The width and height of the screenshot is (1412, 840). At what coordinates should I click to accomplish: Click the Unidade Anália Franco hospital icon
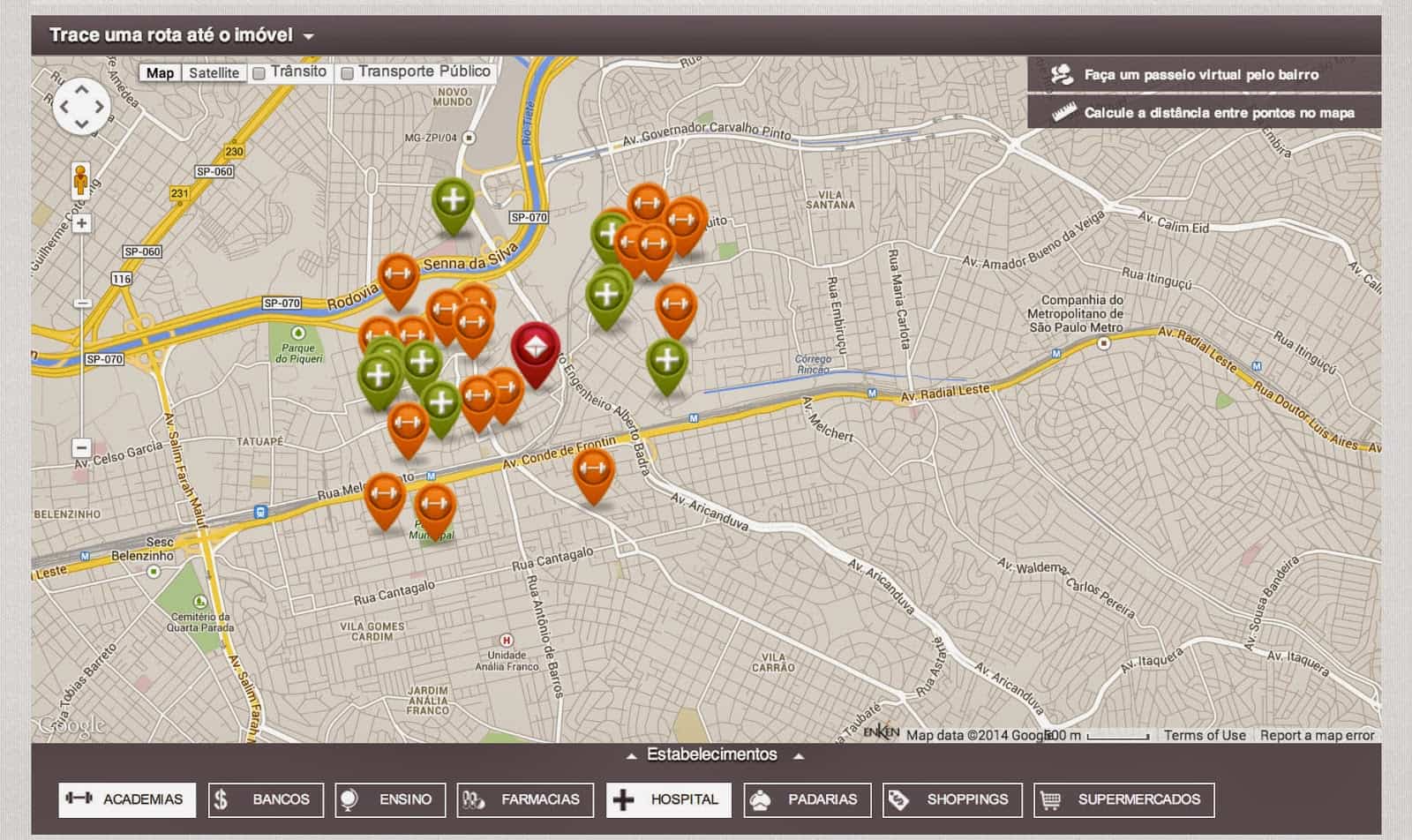[507, 640]
